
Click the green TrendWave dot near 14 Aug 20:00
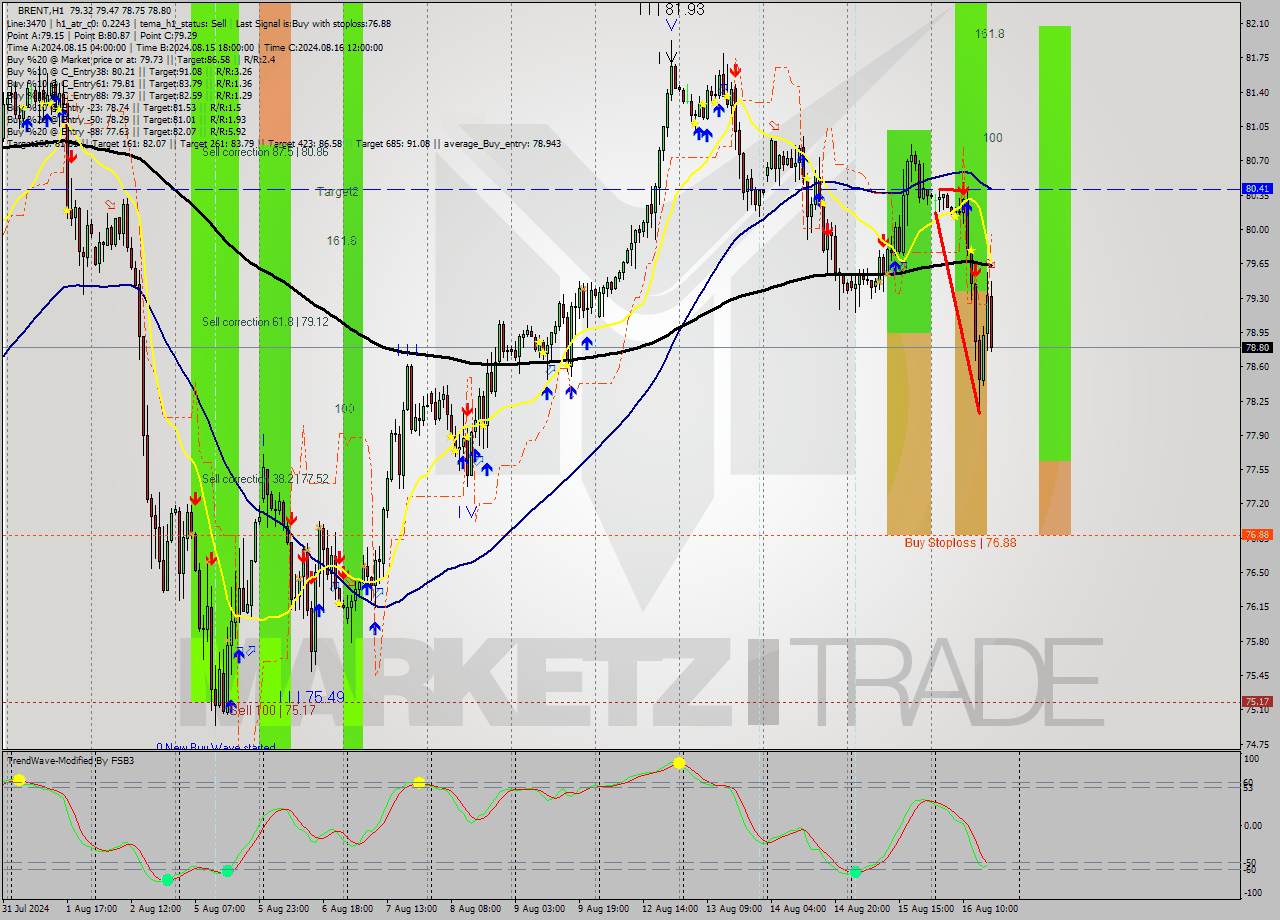coord(856,873)
